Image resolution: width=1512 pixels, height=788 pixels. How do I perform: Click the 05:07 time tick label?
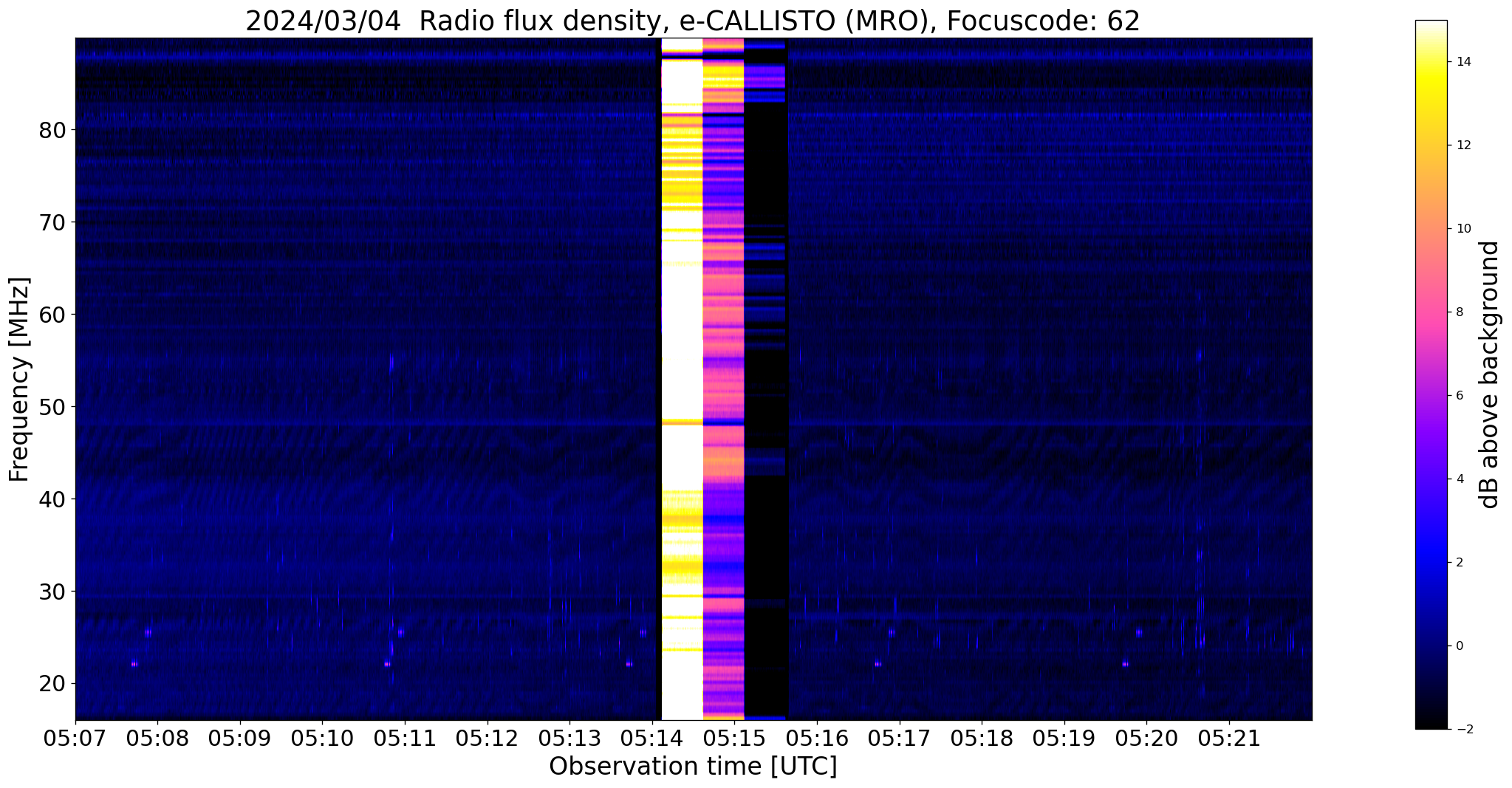[75, 739]
